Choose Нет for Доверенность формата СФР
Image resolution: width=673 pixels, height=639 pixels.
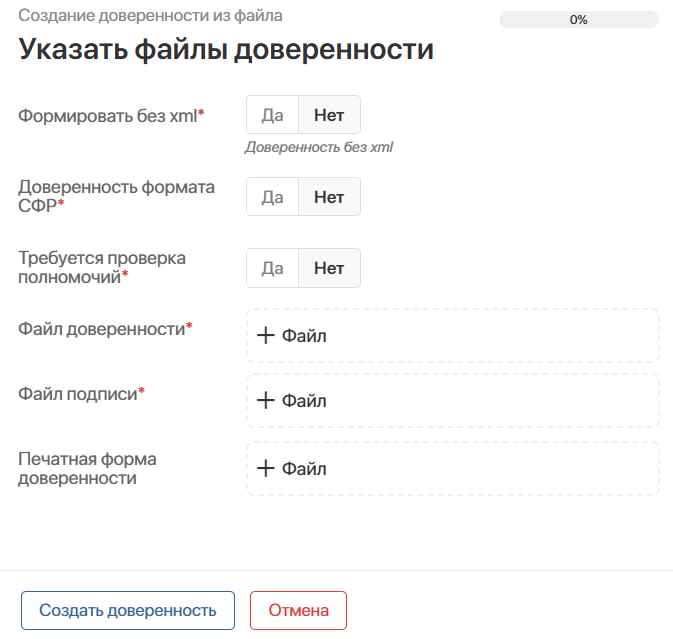click(329, 197)
